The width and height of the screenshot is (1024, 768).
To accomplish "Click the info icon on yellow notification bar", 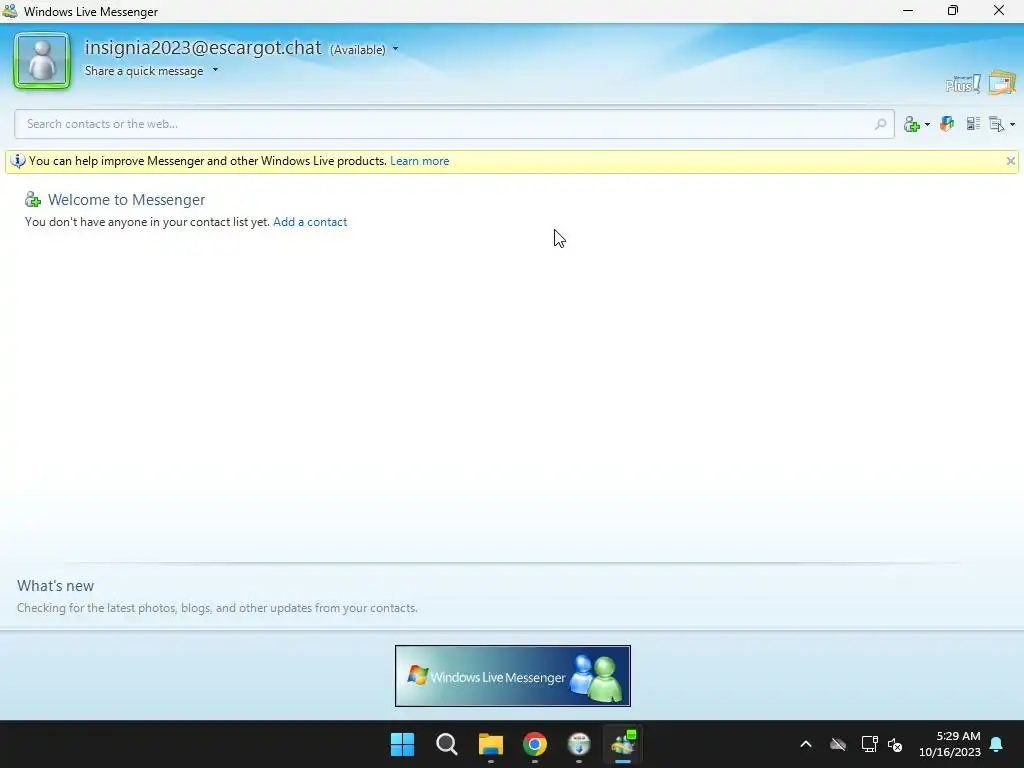I will coord(18,161).
